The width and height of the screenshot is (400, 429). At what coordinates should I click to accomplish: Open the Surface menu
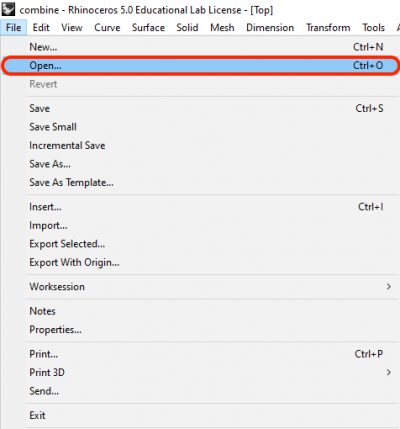pos(148,27)
